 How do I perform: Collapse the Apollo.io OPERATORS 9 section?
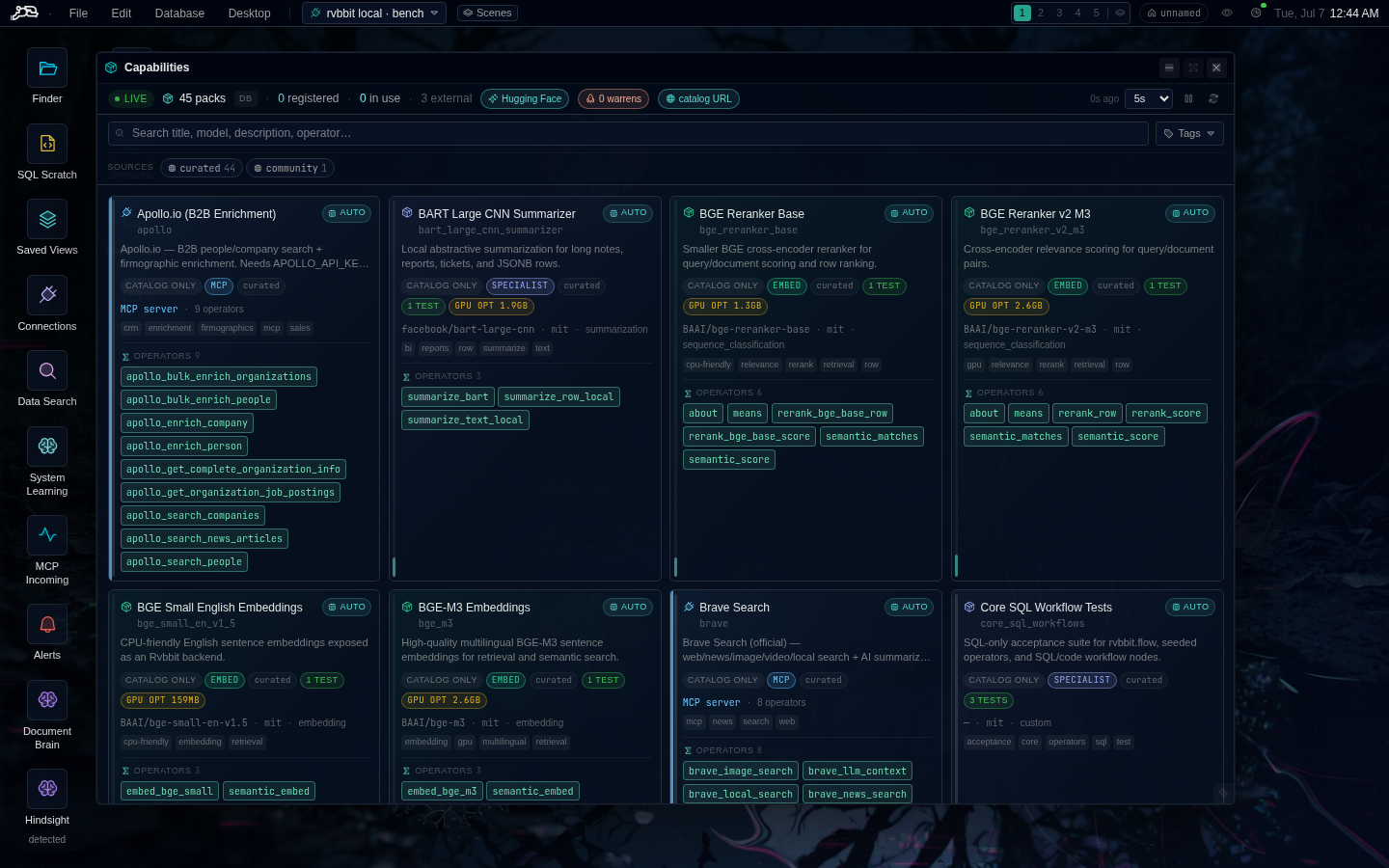(161, 356)
